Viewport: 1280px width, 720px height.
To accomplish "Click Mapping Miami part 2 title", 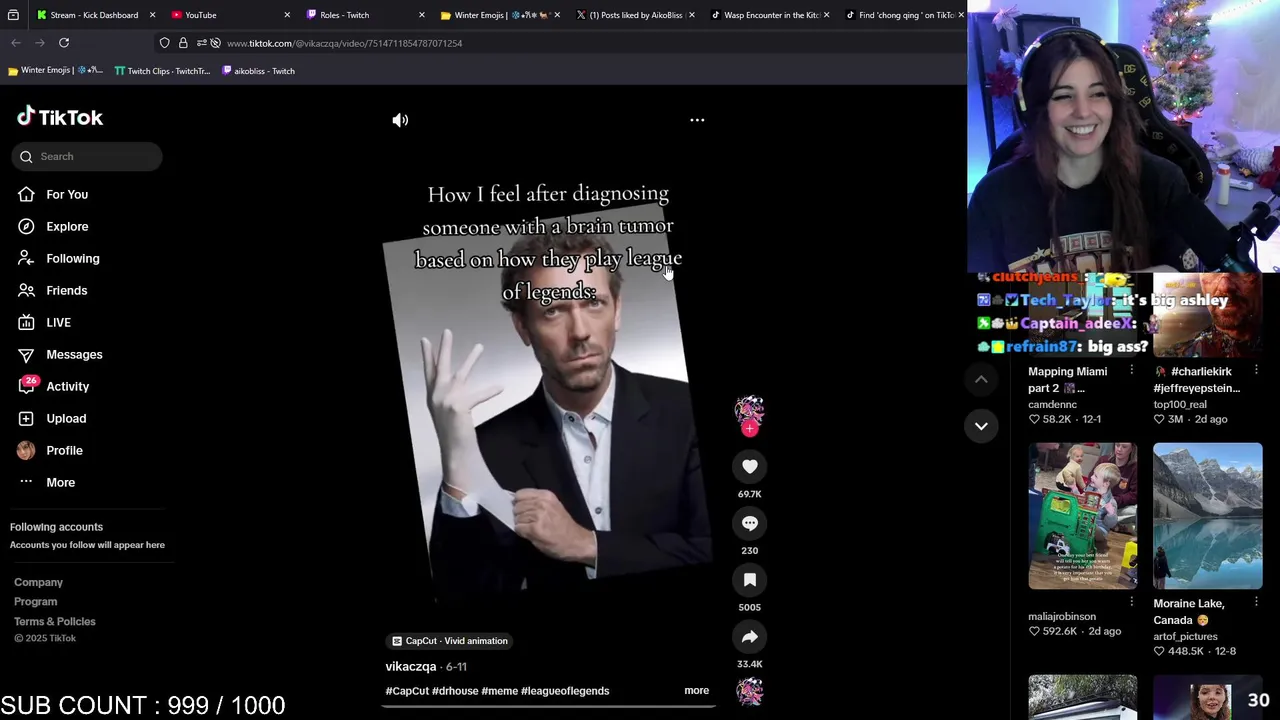I will (x=1067, y=379).
